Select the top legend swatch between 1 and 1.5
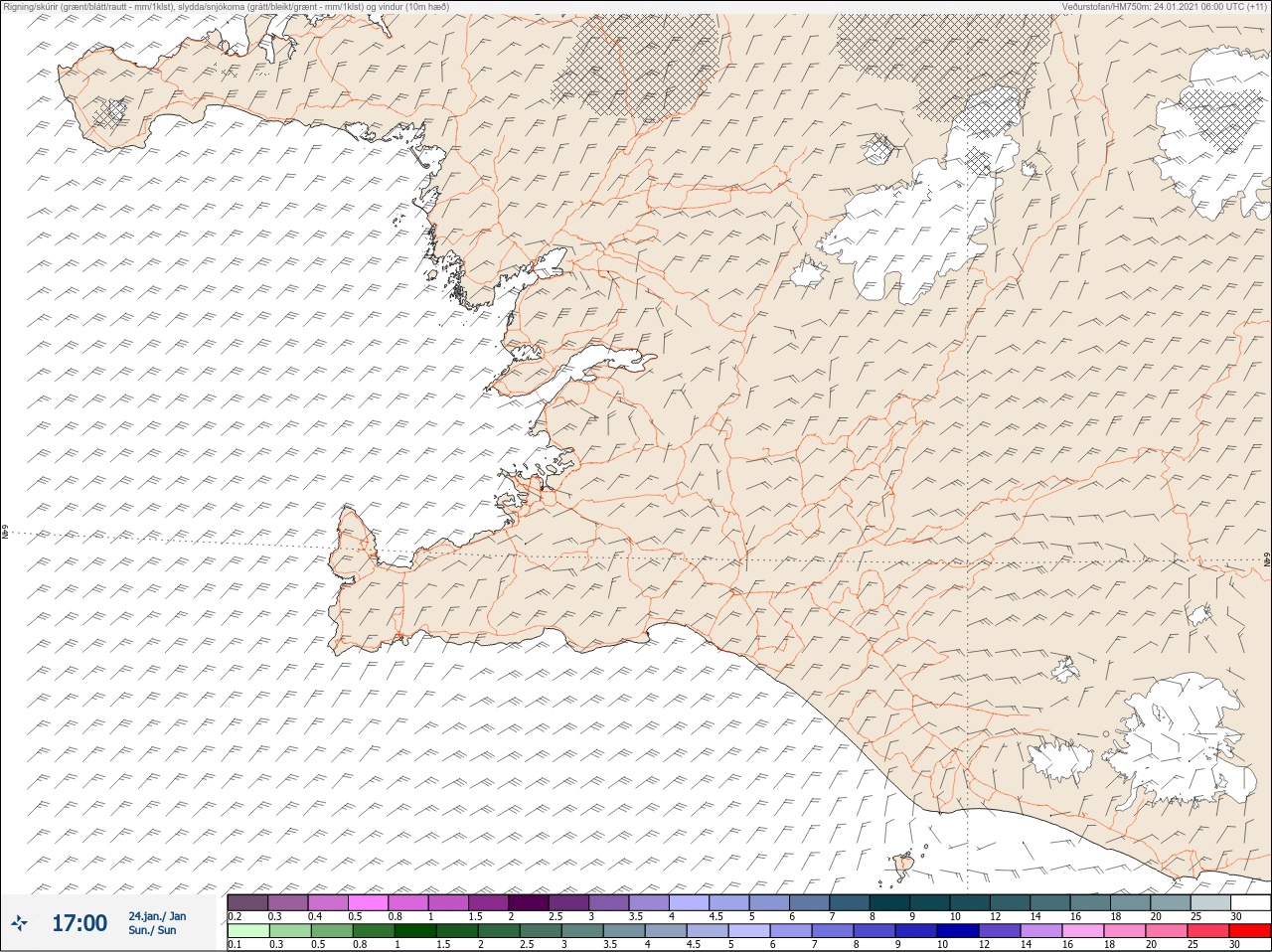Viewport: 1272px width, 952px height. click(449, 902)
